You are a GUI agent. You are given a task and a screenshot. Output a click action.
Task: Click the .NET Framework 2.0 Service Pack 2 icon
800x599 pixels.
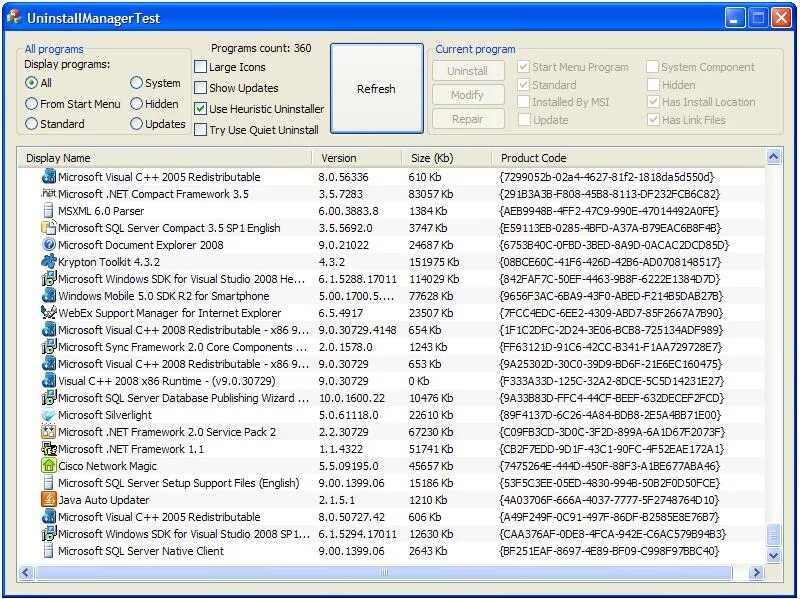[x=48, y=432]
